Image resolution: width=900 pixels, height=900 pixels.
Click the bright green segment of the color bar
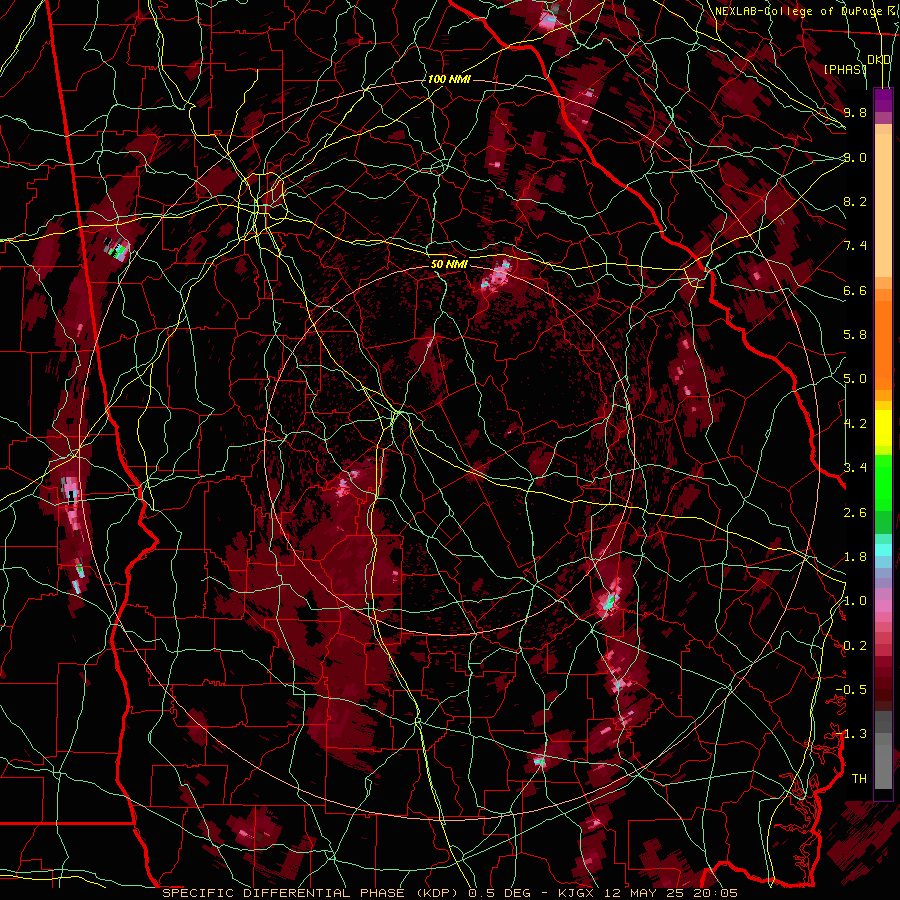883,481
